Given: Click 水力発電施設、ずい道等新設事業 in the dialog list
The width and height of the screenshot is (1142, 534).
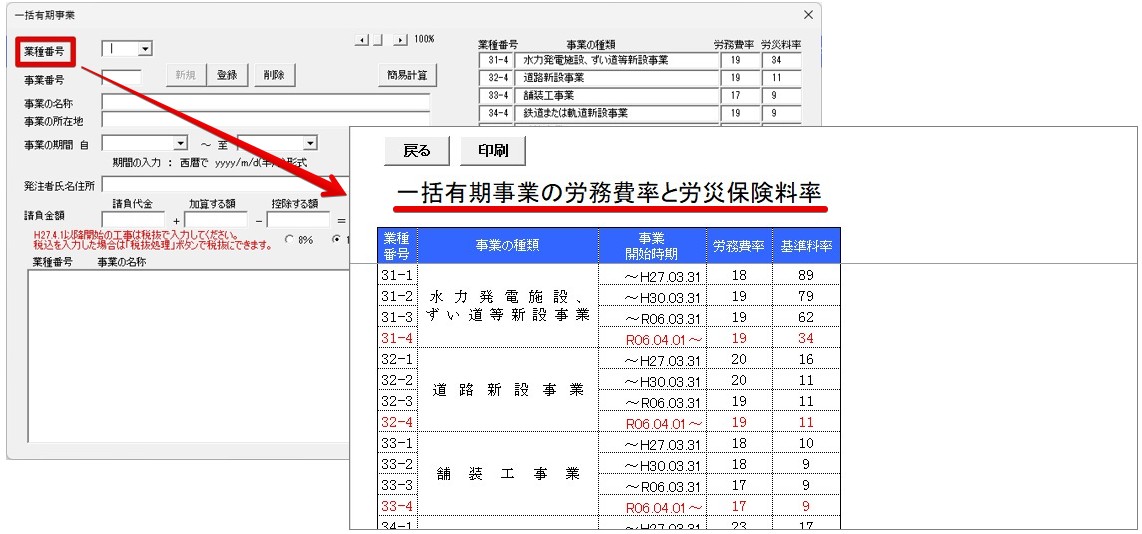Looking at the screenshot, I should coord(619,60).
